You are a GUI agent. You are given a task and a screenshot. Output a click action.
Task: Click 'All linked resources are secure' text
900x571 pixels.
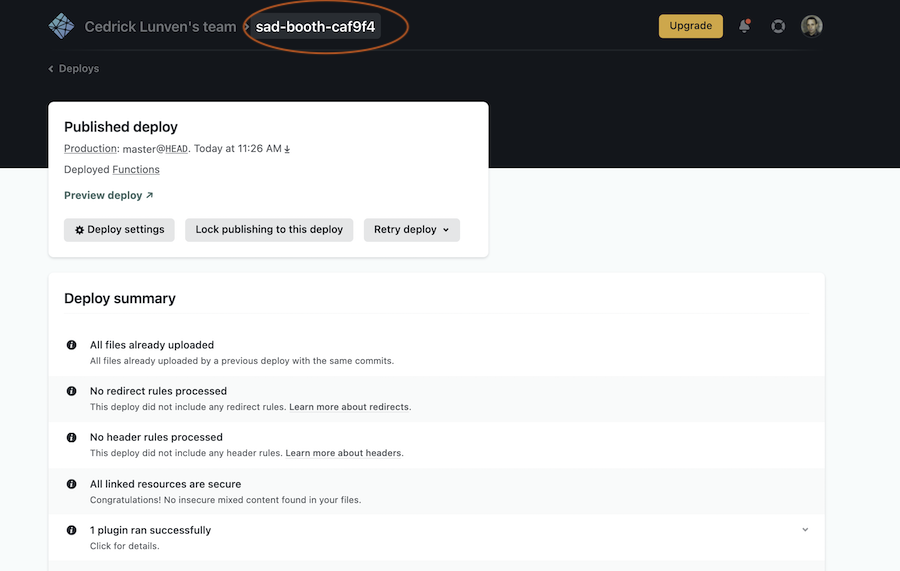tap(165, 484)
